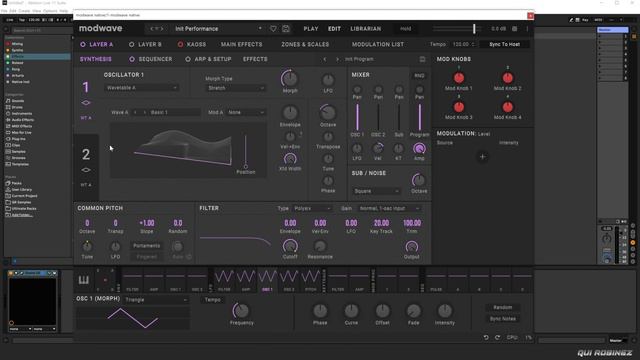Open the Basic 1 wave selector
This screenshot has width=640, height=360.
pyautogui.click(x=175, y=112)
